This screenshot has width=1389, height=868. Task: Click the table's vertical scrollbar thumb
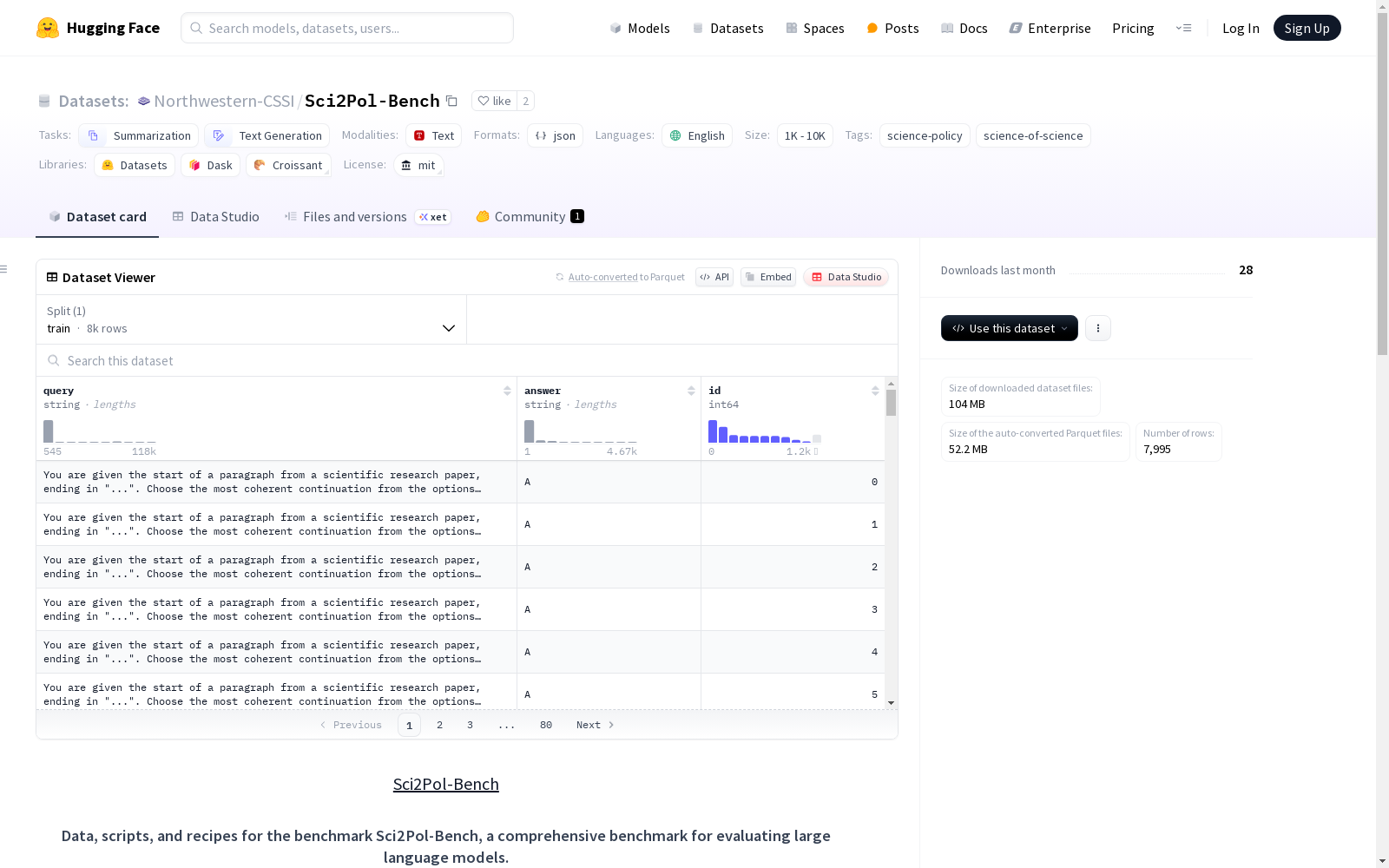pos(891,403)
